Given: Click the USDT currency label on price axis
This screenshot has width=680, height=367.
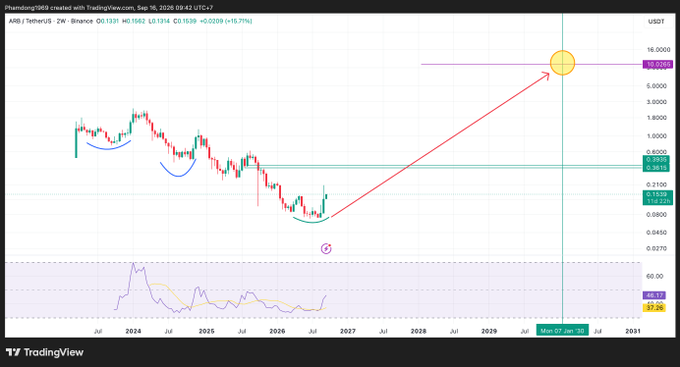Looking at the screenshot, I should coord(656,21).
